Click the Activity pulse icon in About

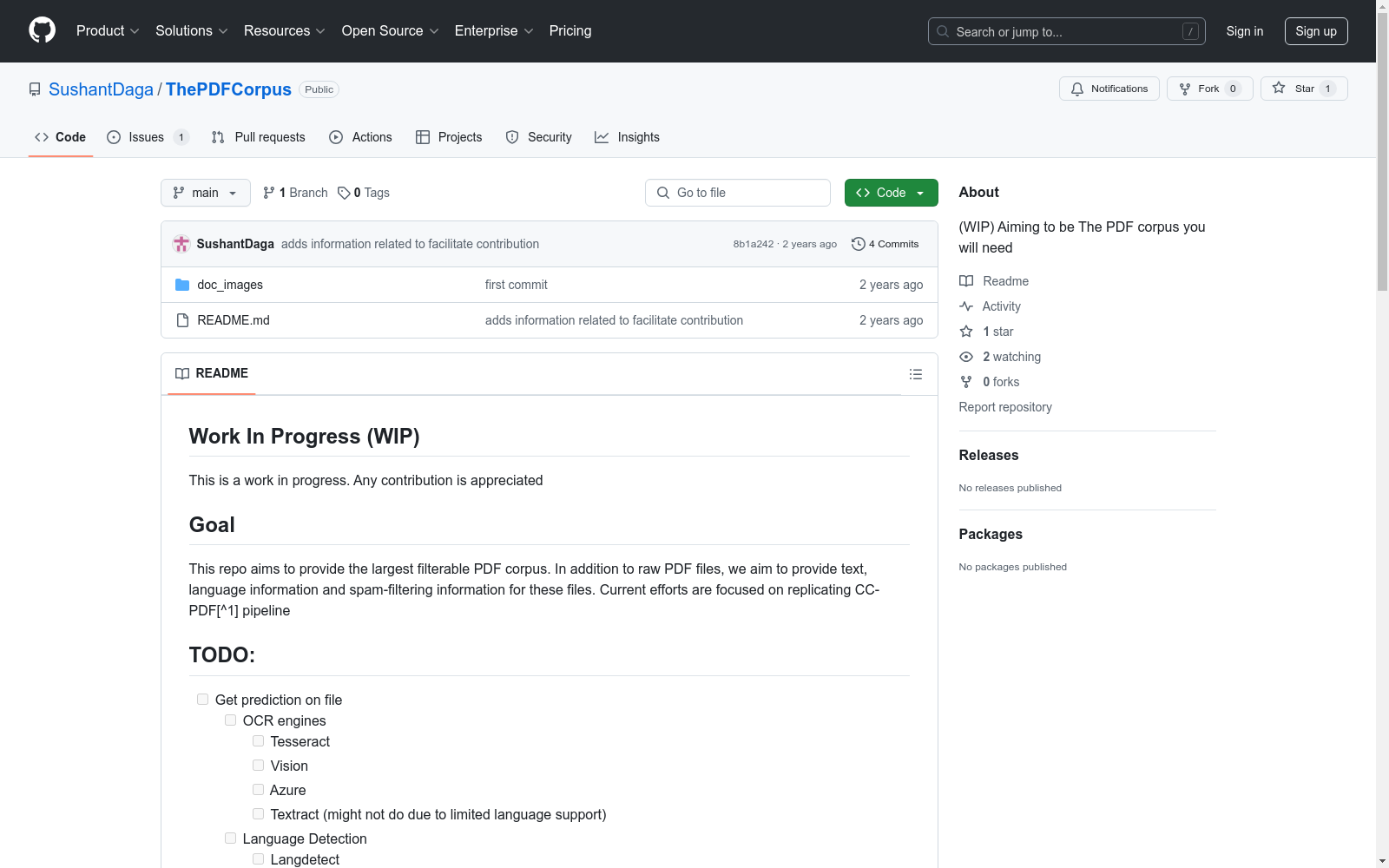tap(966, 306)
